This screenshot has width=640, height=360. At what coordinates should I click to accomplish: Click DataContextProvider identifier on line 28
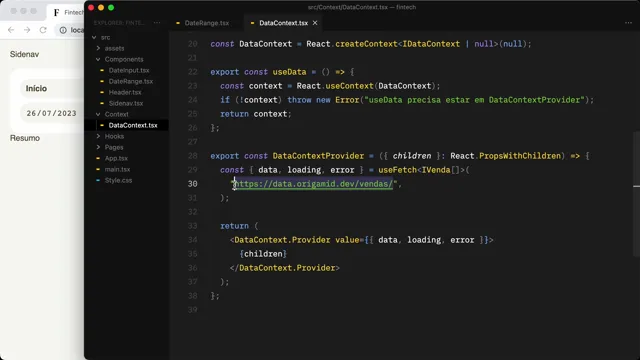[318, 156]
